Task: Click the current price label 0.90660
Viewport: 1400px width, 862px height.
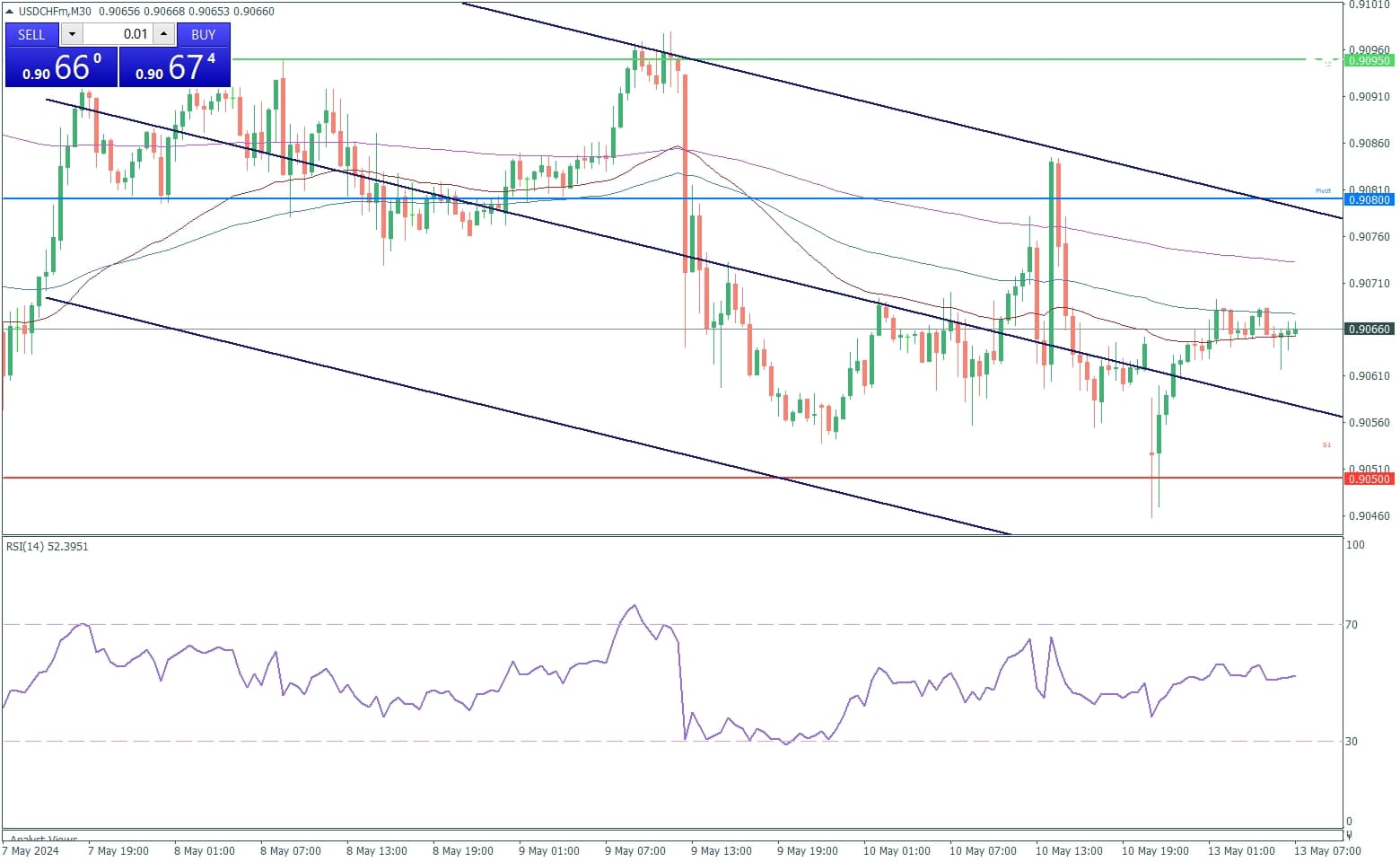Action: (x=1369, y=330)
